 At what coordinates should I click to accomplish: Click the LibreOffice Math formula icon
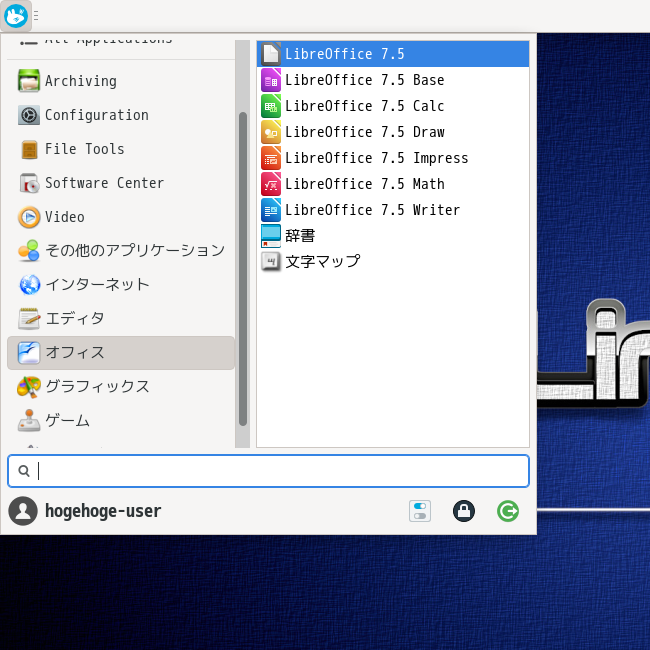(x=271, y=184)
